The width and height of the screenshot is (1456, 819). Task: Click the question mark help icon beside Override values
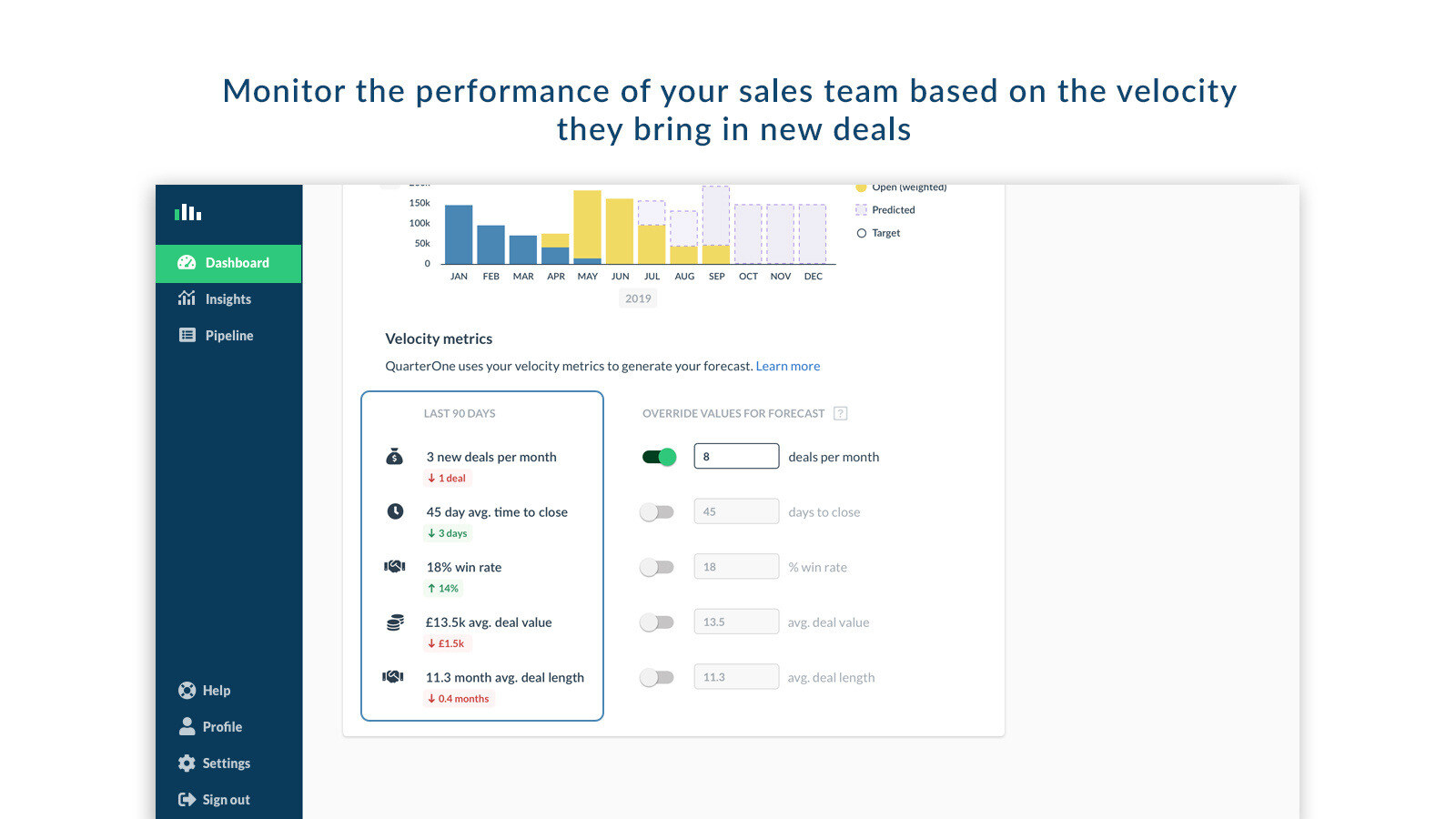point(841,413)
